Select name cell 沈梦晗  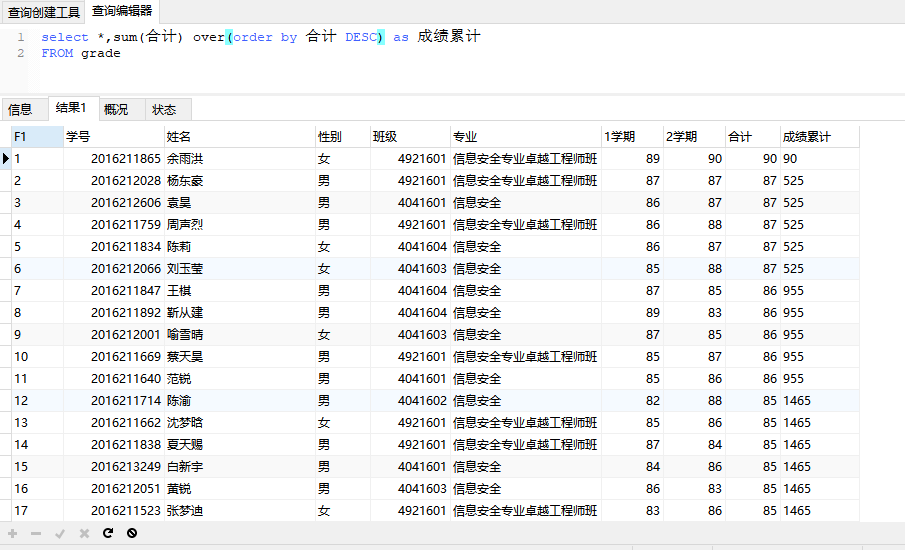tap(240, 422)
